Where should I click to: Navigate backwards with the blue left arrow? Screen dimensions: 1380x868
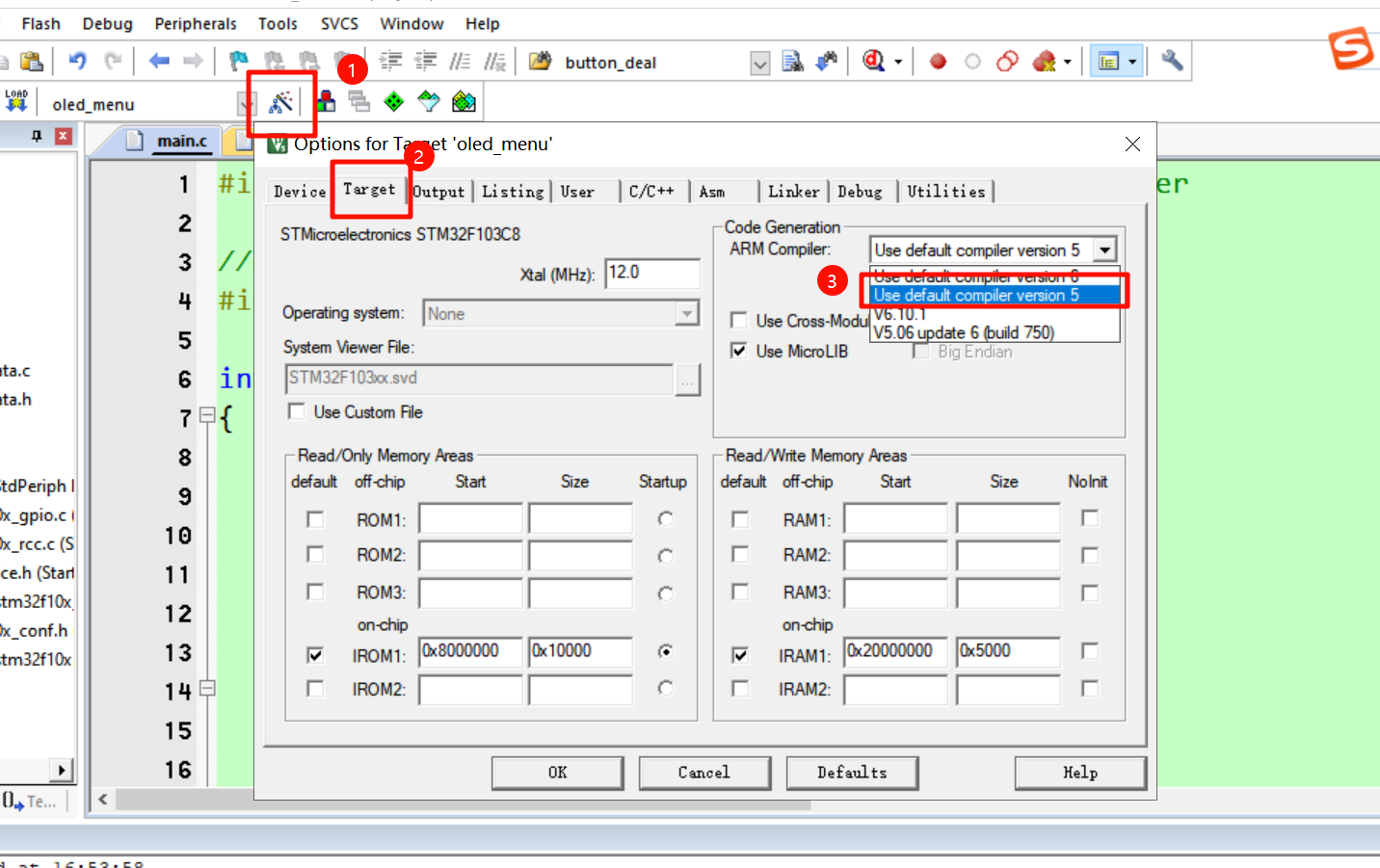coord(159,62)
